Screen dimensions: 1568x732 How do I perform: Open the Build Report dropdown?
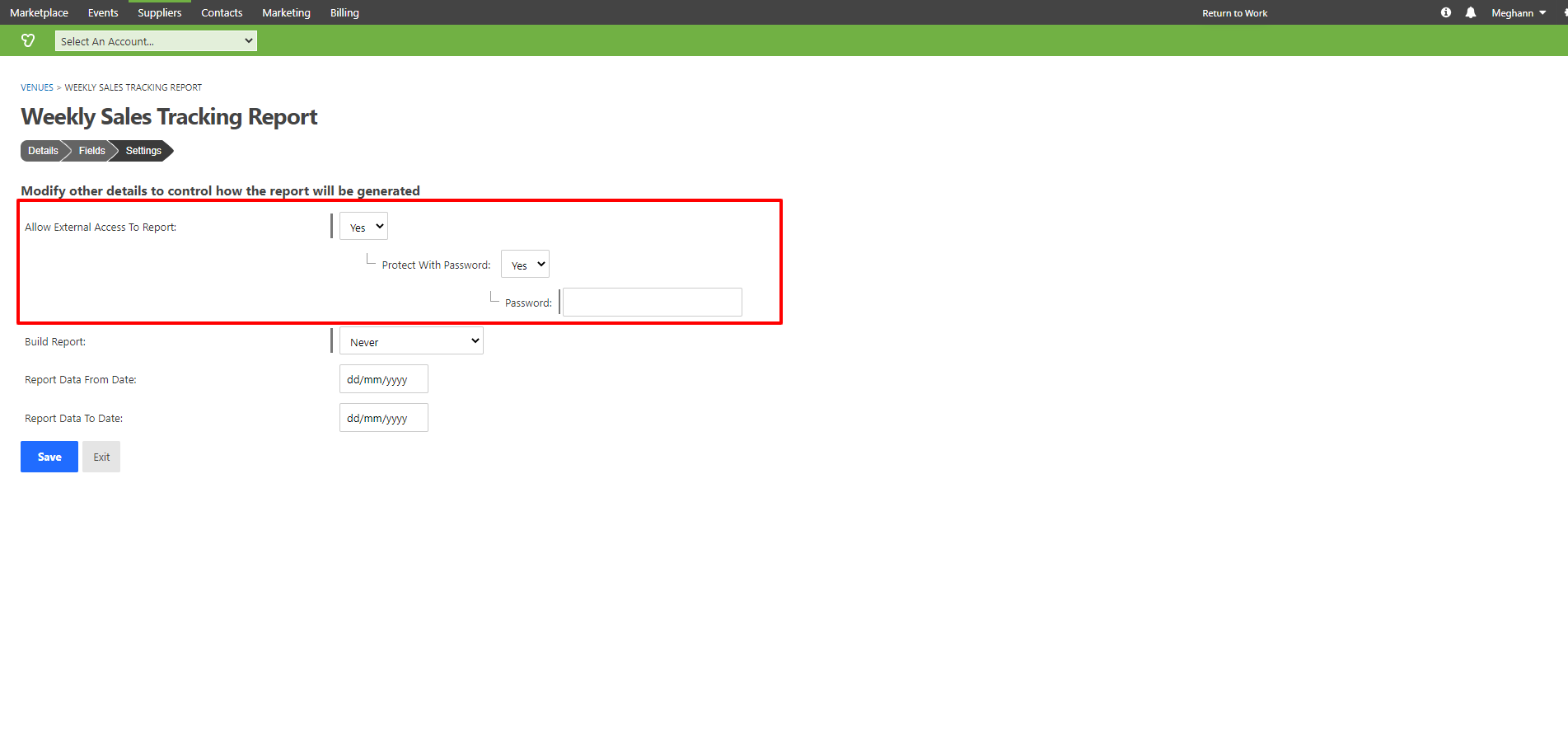(x=411, y=341)
